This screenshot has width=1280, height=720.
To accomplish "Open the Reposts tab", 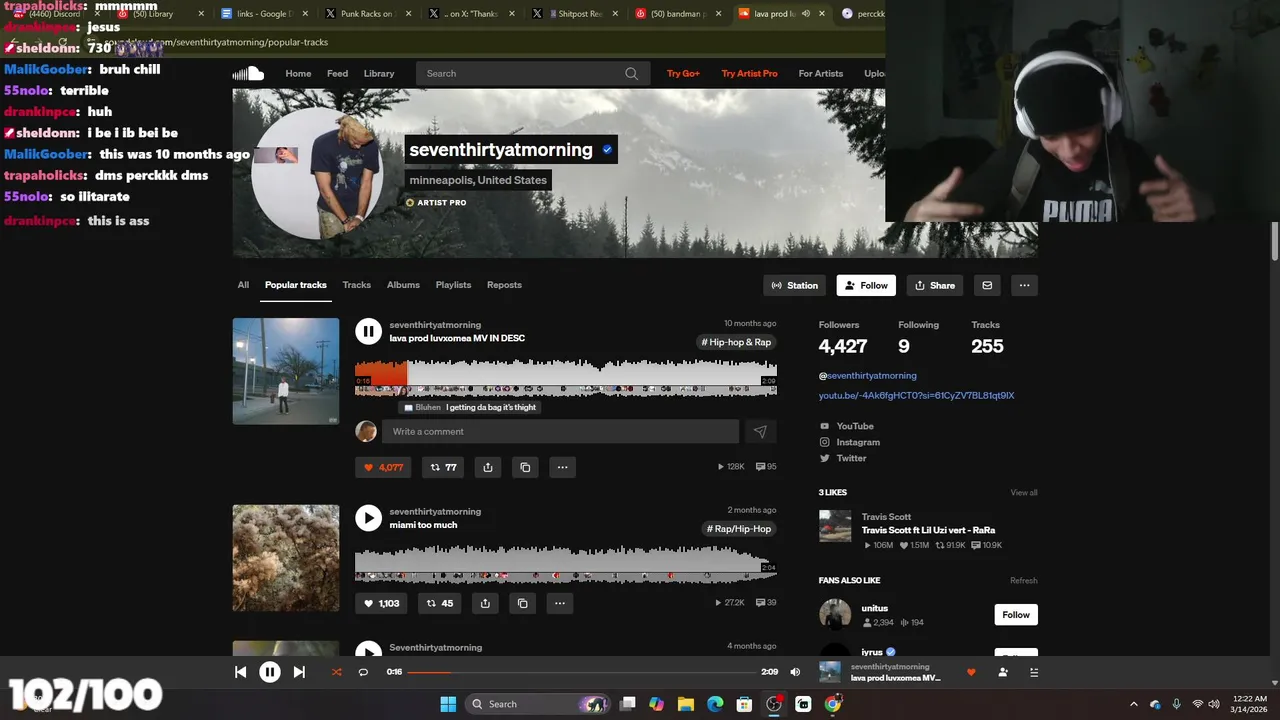I will click(x=504, y=285).
